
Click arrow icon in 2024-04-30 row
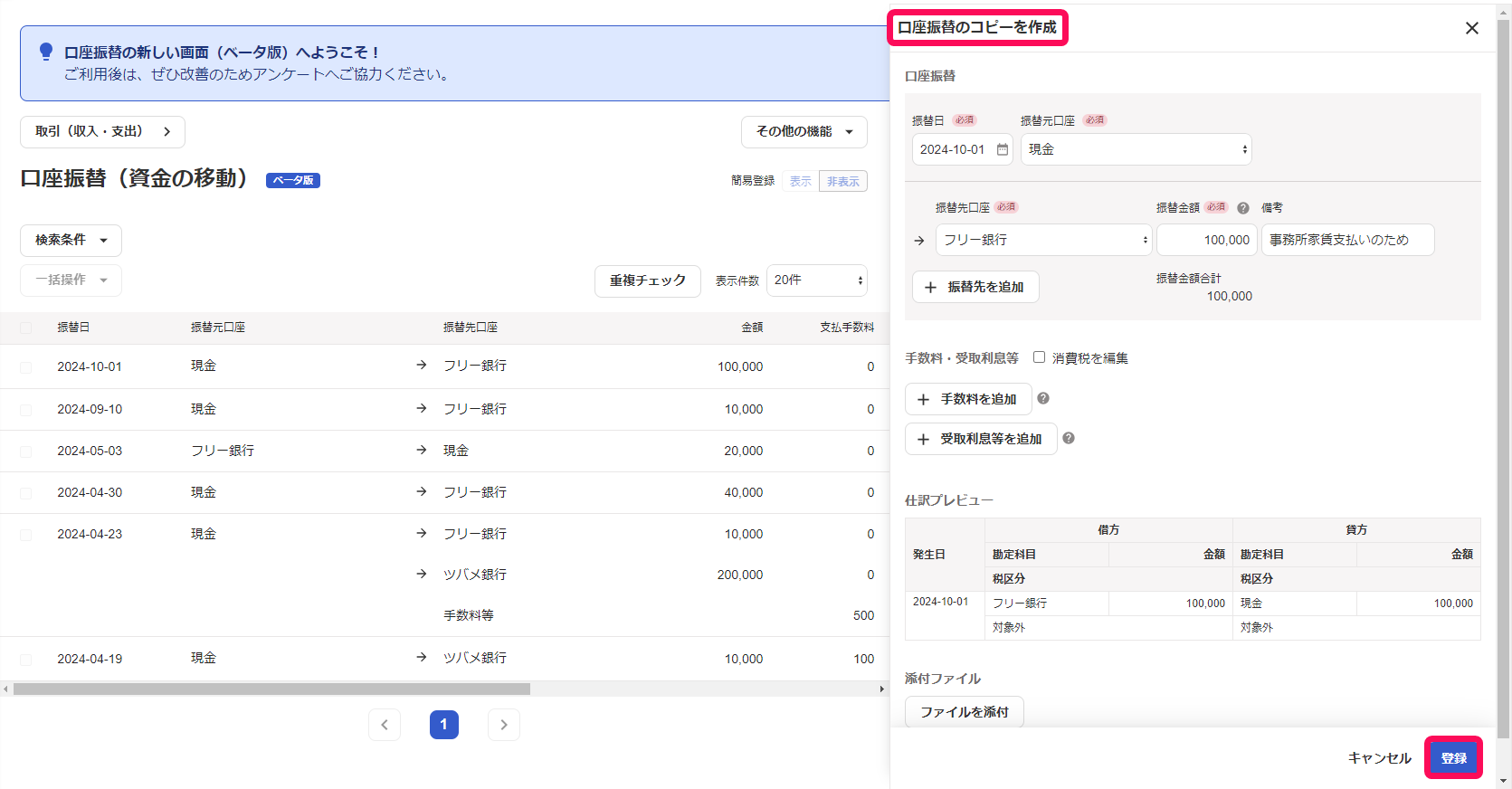click(x=422, y=491)
